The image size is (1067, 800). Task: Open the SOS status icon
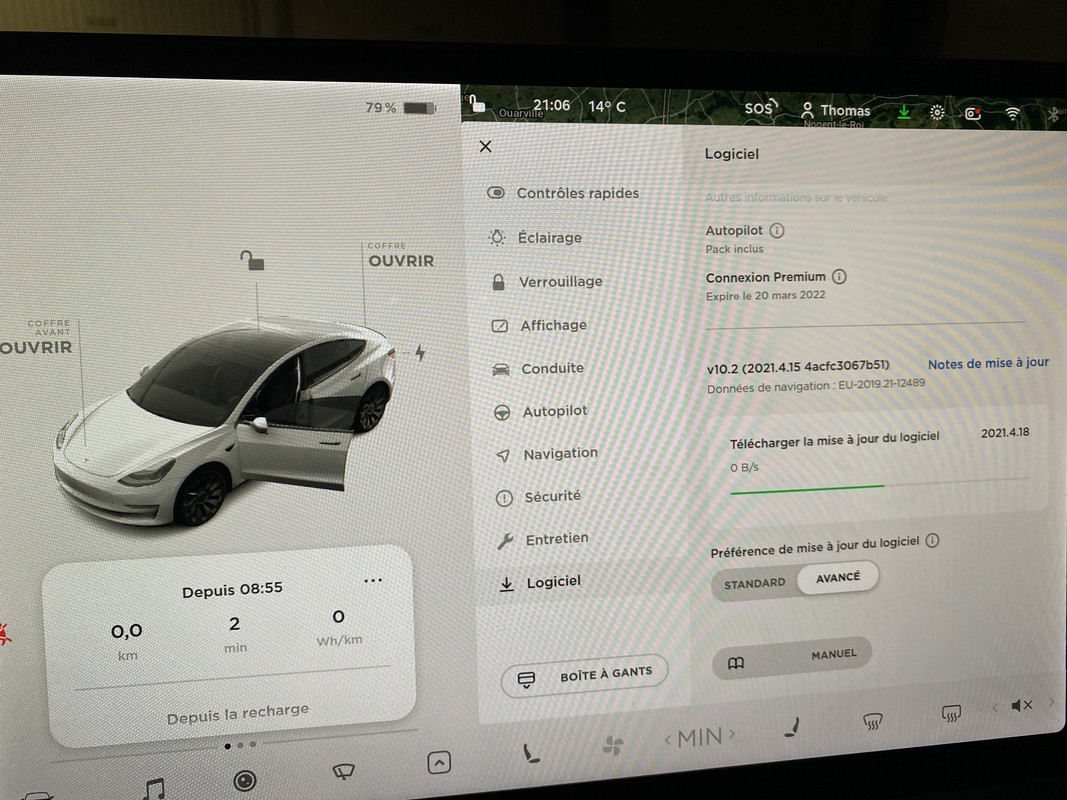click(x=759, y=107)
